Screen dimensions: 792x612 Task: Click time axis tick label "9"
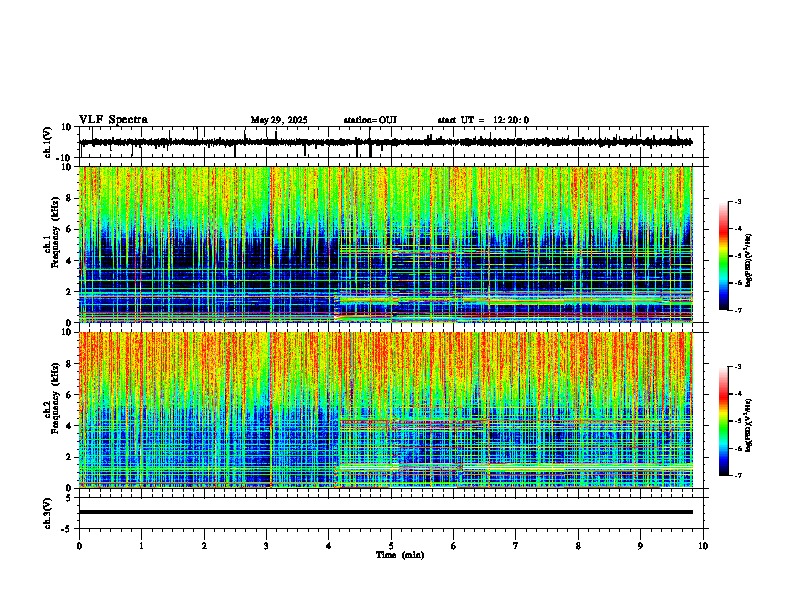(x=640, y=546)
